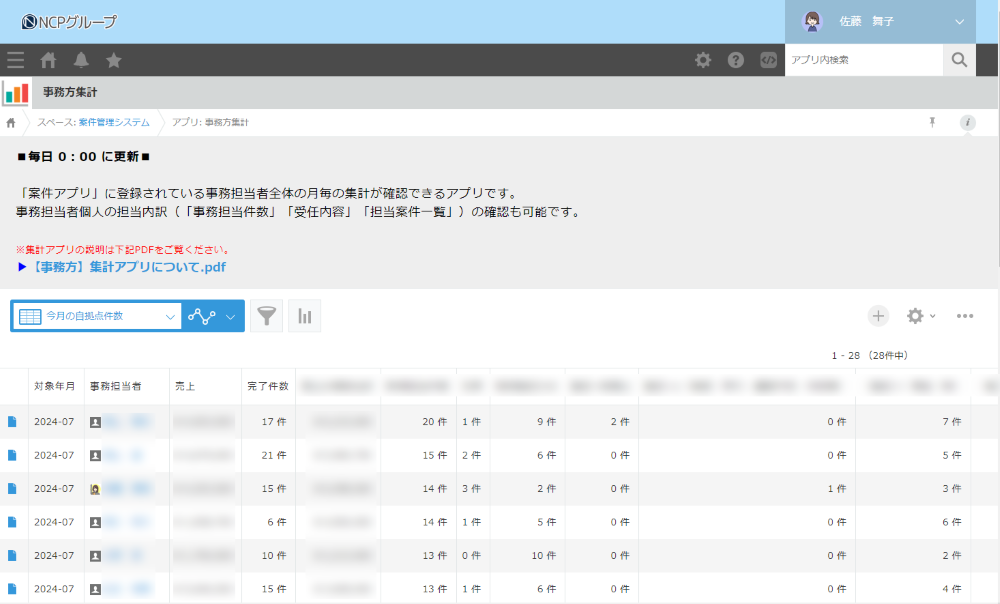Open the filter funnel icon

coord(266,316)
